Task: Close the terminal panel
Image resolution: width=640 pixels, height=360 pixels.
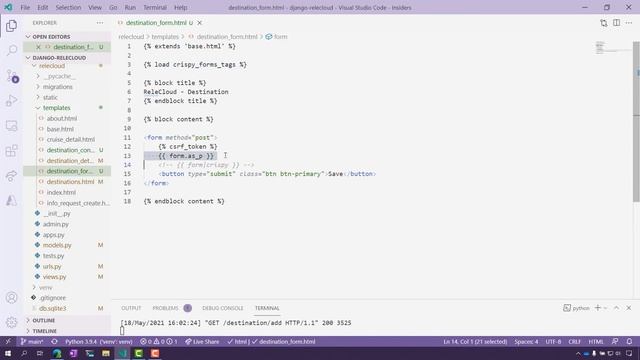Action: [629, 308]
